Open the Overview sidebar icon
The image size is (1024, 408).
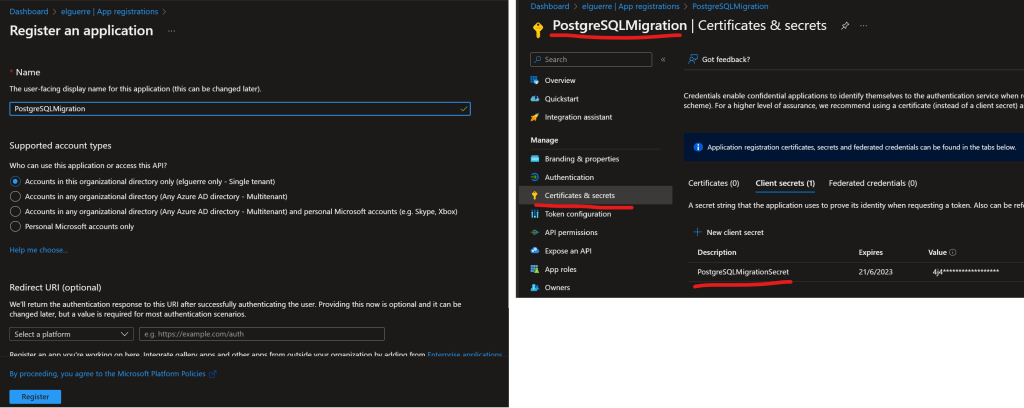pos(535,80)
